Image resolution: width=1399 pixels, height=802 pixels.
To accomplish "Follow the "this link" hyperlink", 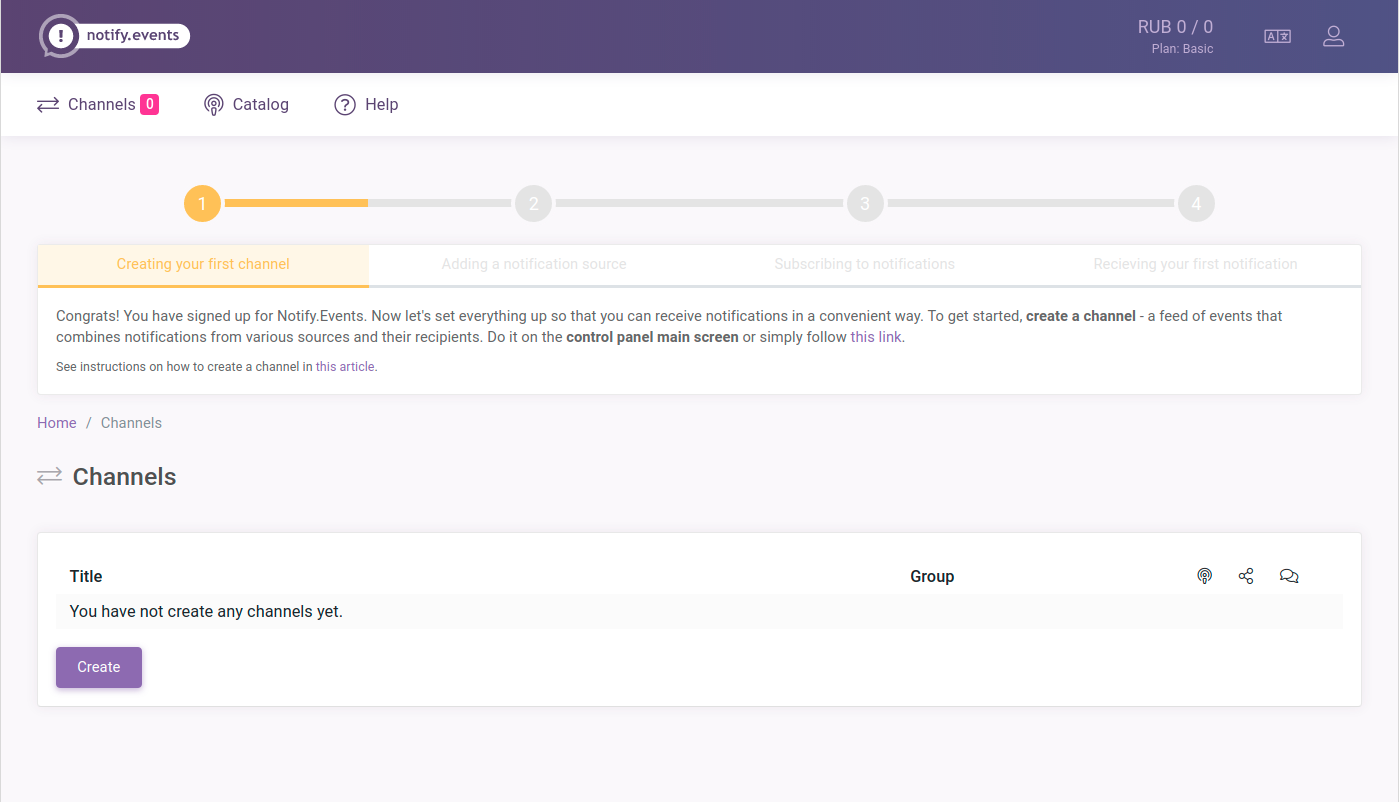I will pos(876,337).
